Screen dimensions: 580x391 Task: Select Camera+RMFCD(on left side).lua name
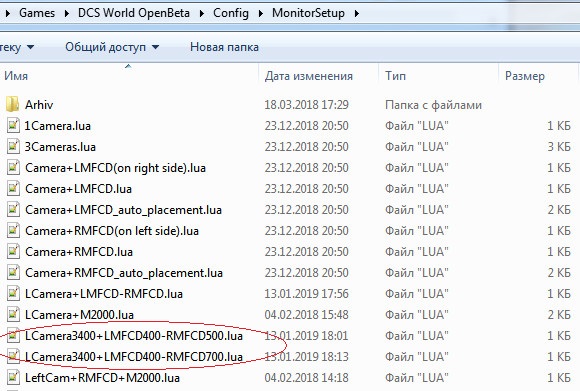click(112, 231)
